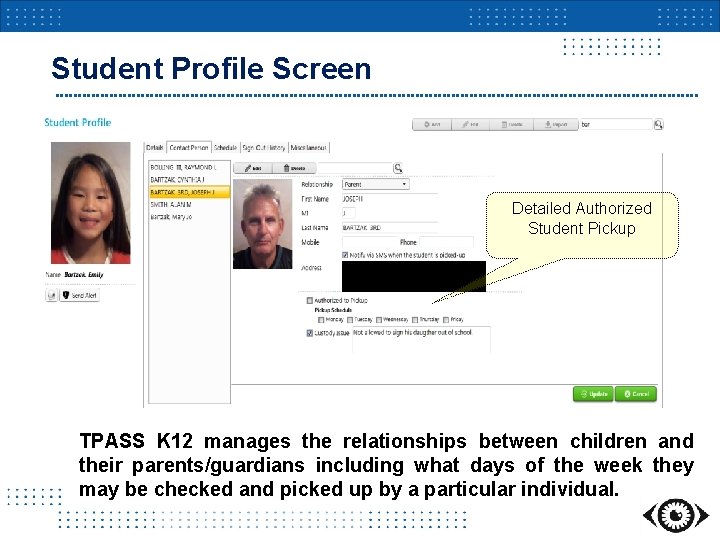Click the green Cancel button
Image resolution: width=720 pixels, height=540 pixels.
(636, 394)
